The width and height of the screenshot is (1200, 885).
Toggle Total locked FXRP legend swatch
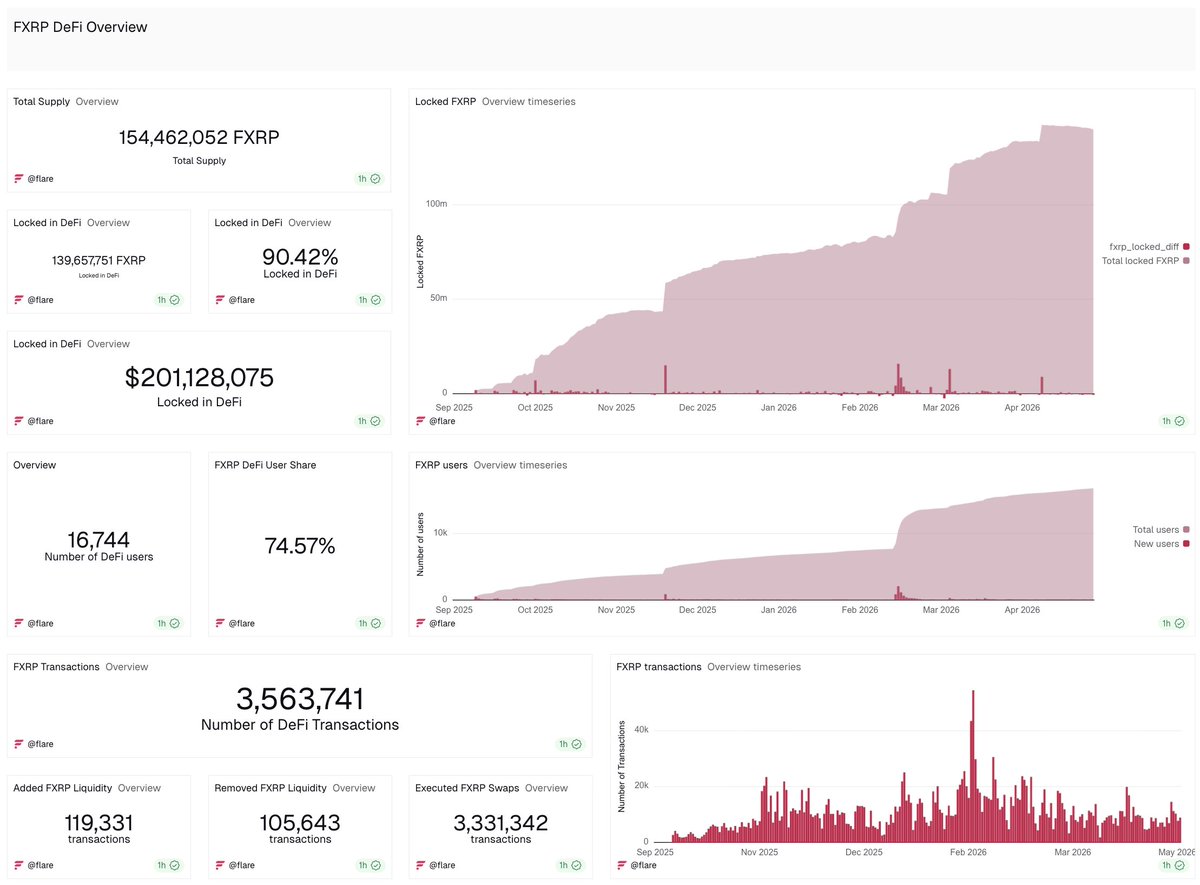[x=1186, y=260]
